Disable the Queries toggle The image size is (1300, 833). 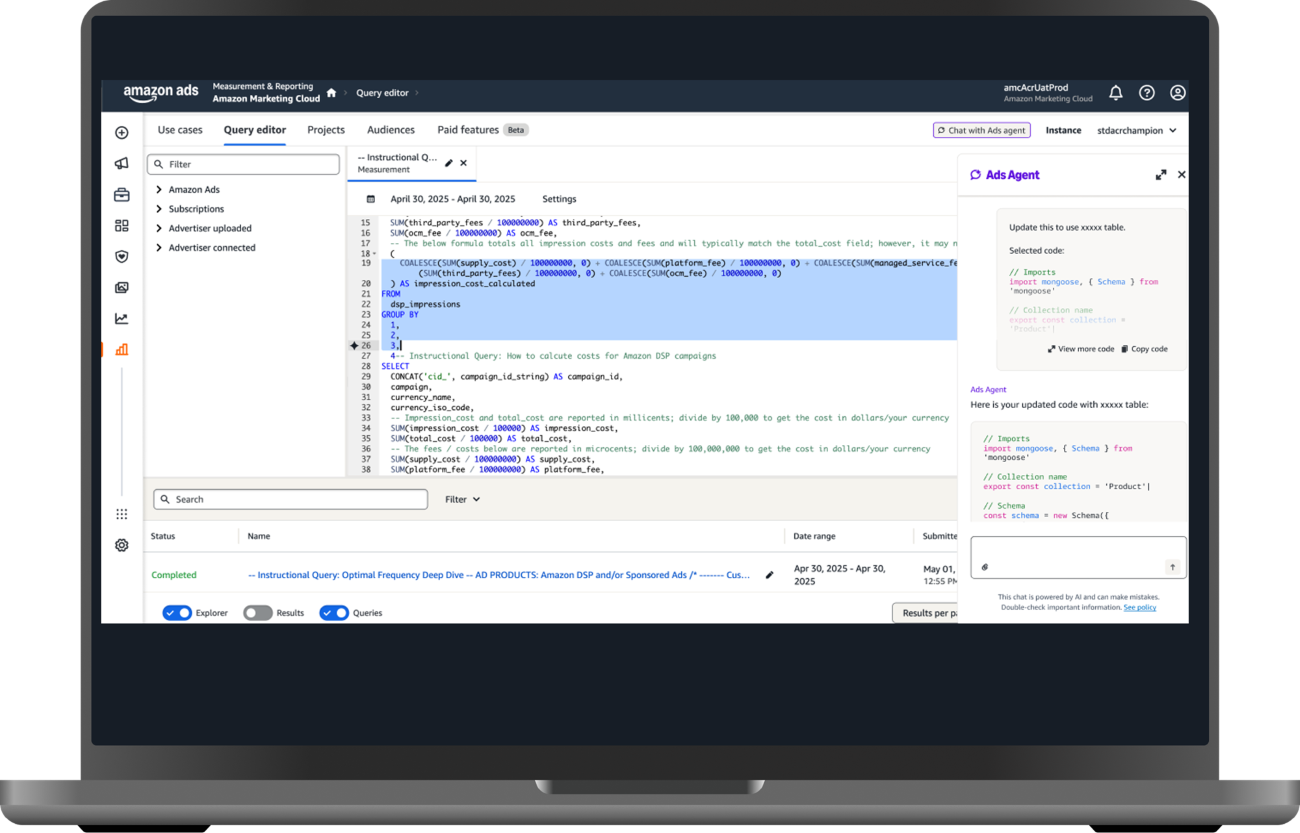[334, 613]
